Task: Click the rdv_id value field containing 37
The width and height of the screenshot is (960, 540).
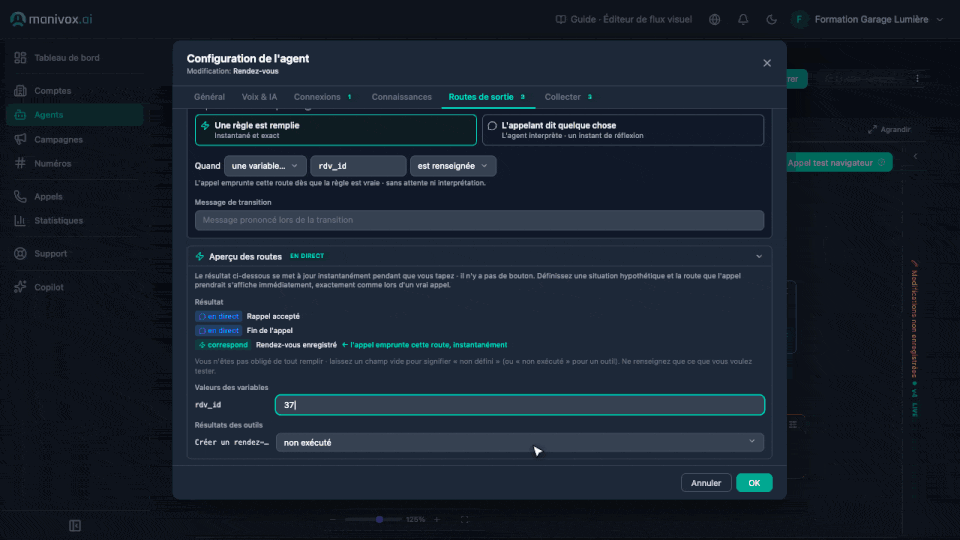Action: coord(520,405)
